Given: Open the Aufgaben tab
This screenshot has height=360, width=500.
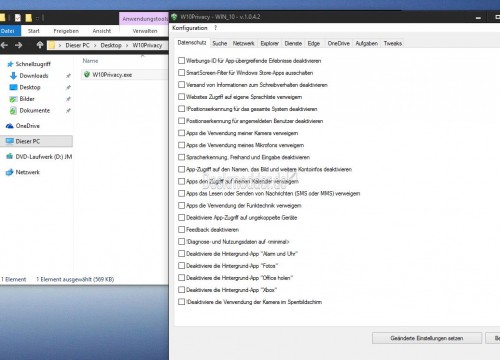Looking at the screenshot, I should (367, 43).
